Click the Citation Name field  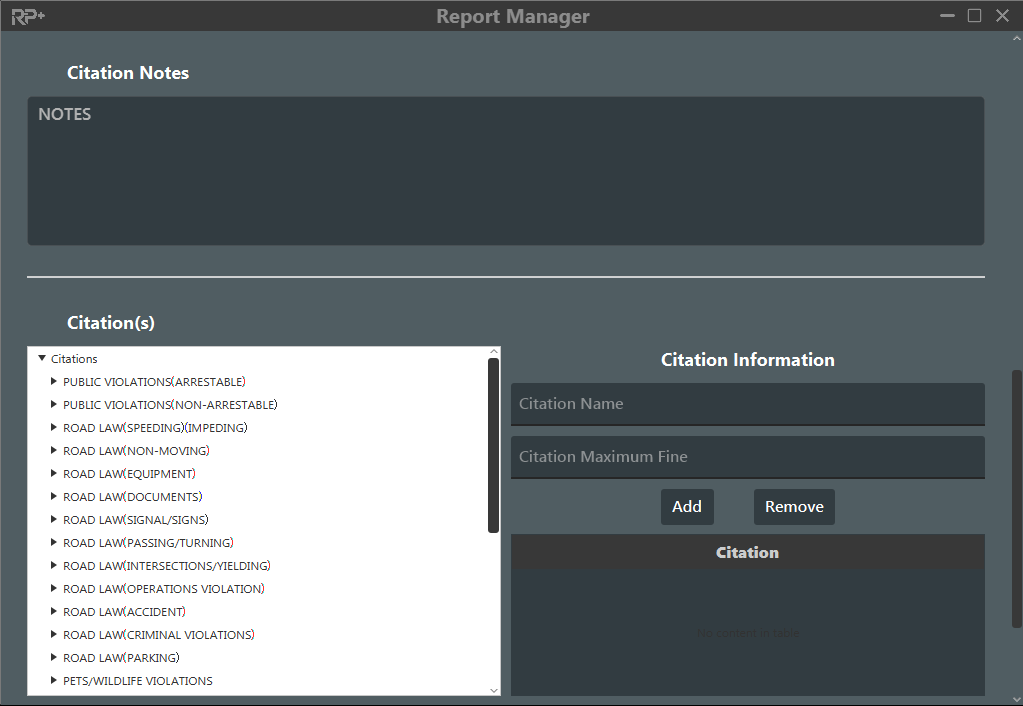747,404
